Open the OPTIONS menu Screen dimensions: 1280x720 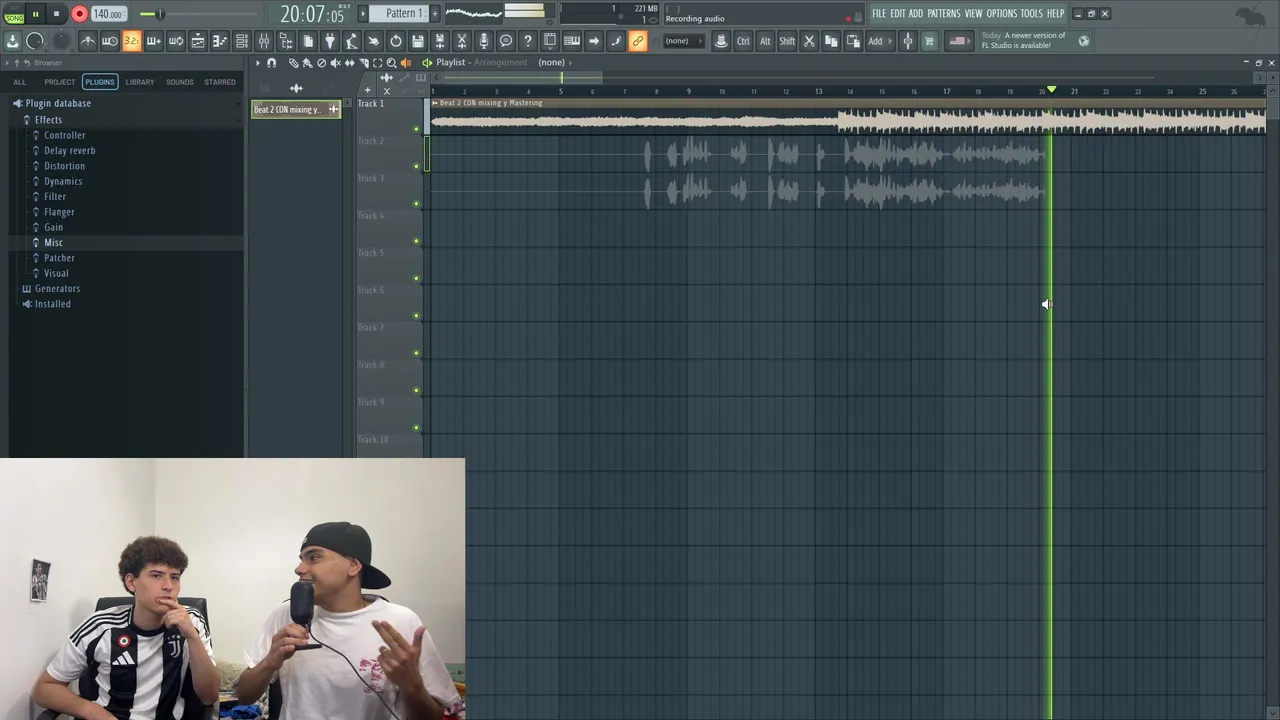[1002, 13]
